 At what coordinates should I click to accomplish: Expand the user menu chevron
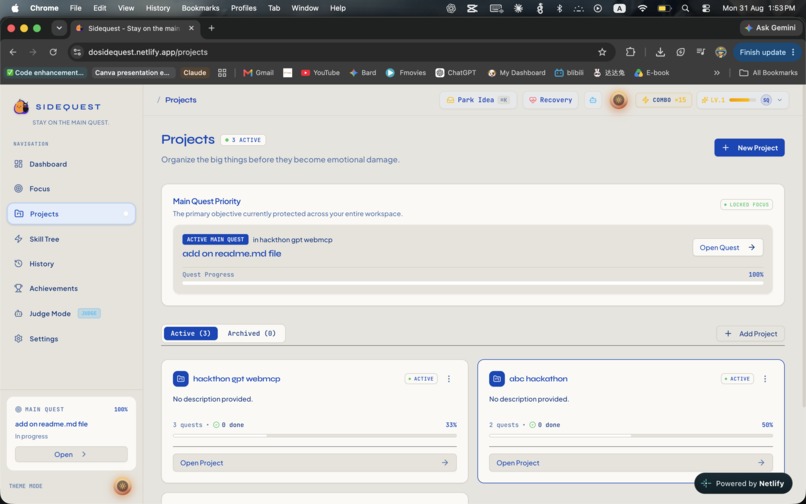(780, 100)
